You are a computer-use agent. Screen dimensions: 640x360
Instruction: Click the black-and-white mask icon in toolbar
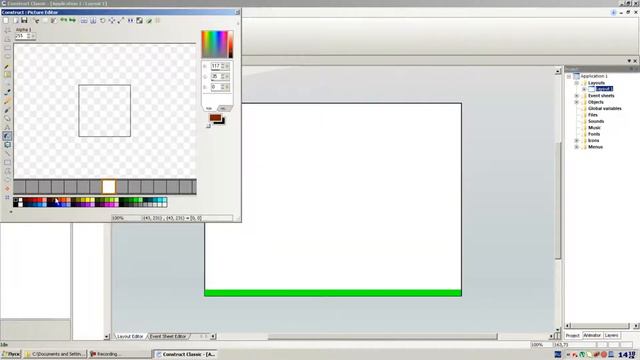(140, 20)
